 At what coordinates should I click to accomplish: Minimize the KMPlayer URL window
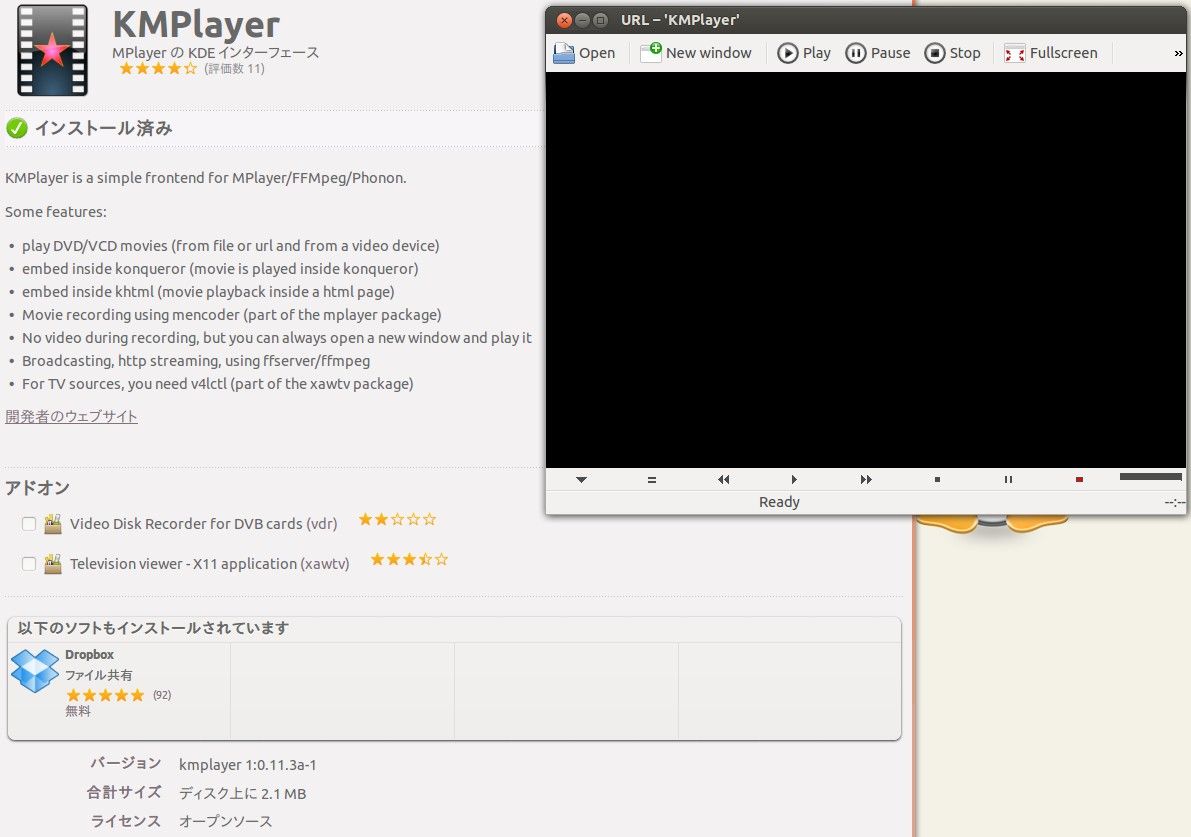pos(583,21)
